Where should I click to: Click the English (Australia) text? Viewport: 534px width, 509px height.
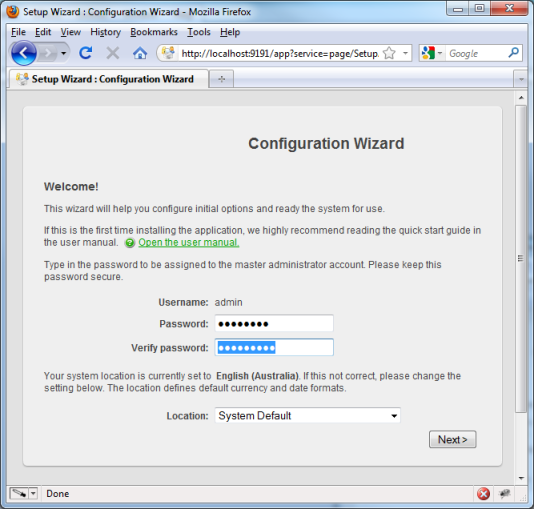click(x=257, y=376)
